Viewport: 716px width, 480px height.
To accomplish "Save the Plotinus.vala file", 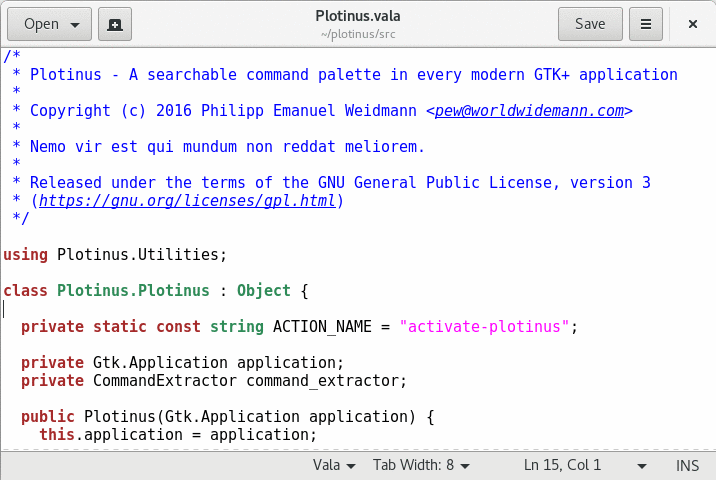I will pos(590,24).
